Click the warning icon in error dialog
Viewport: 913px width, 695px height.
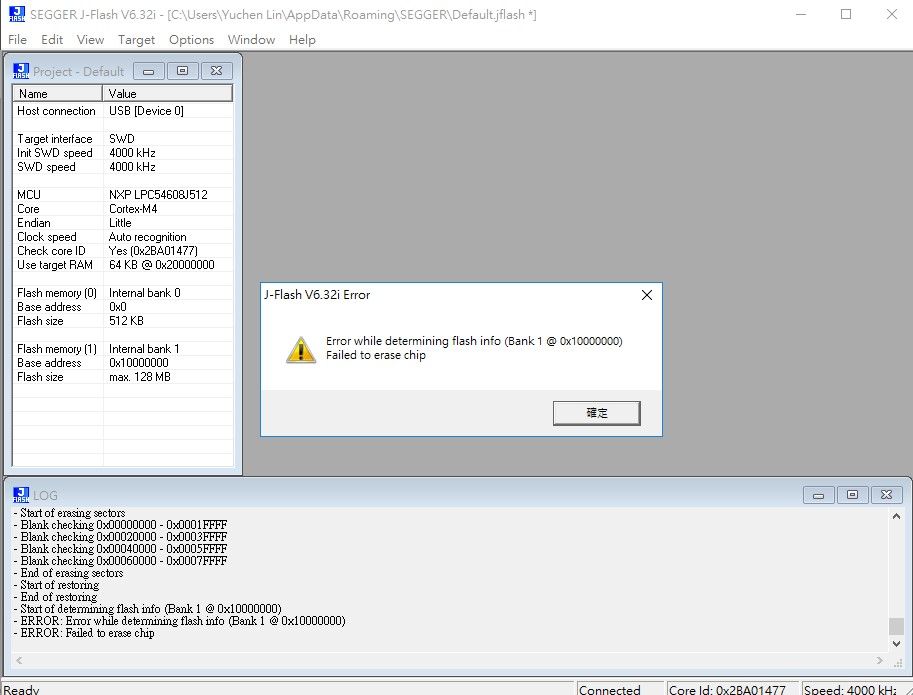(301, 350)
